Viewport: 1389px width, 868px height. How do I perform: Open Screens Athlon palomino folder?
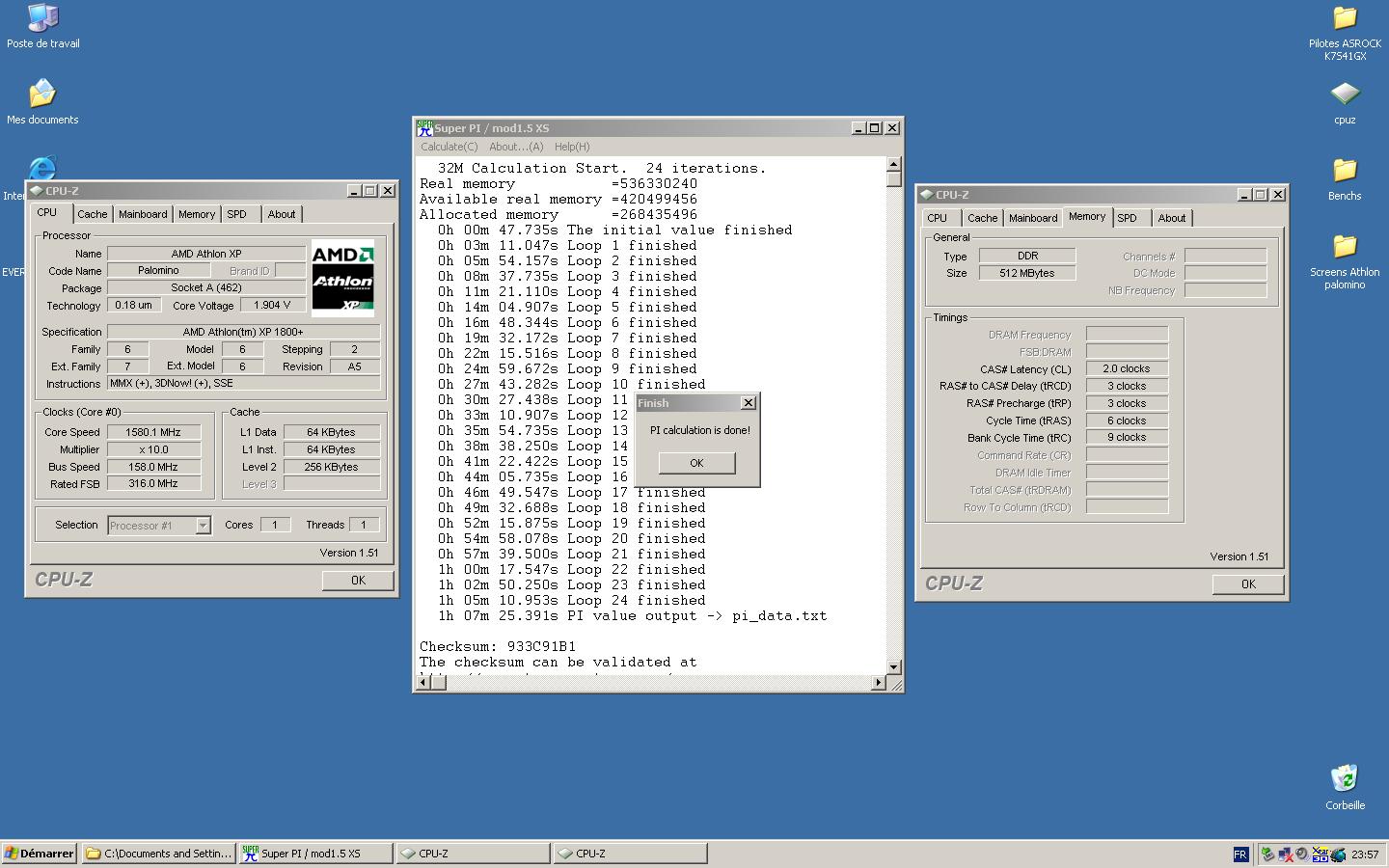[1345, 261]
